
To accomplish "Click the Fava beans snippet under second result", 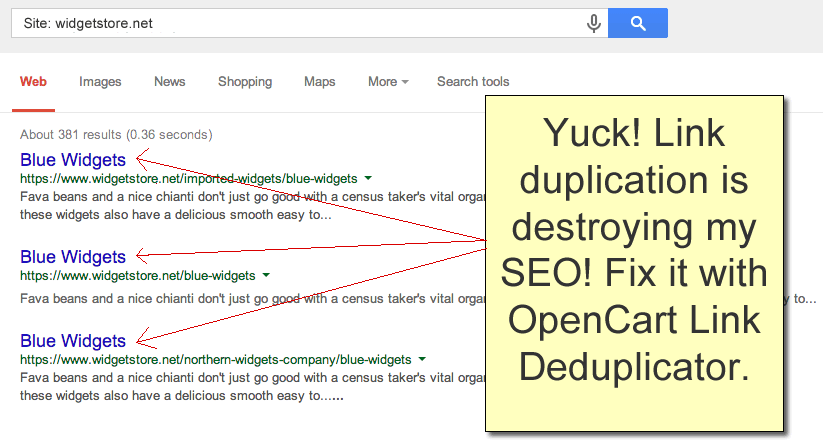I will (x=252, y=299).
